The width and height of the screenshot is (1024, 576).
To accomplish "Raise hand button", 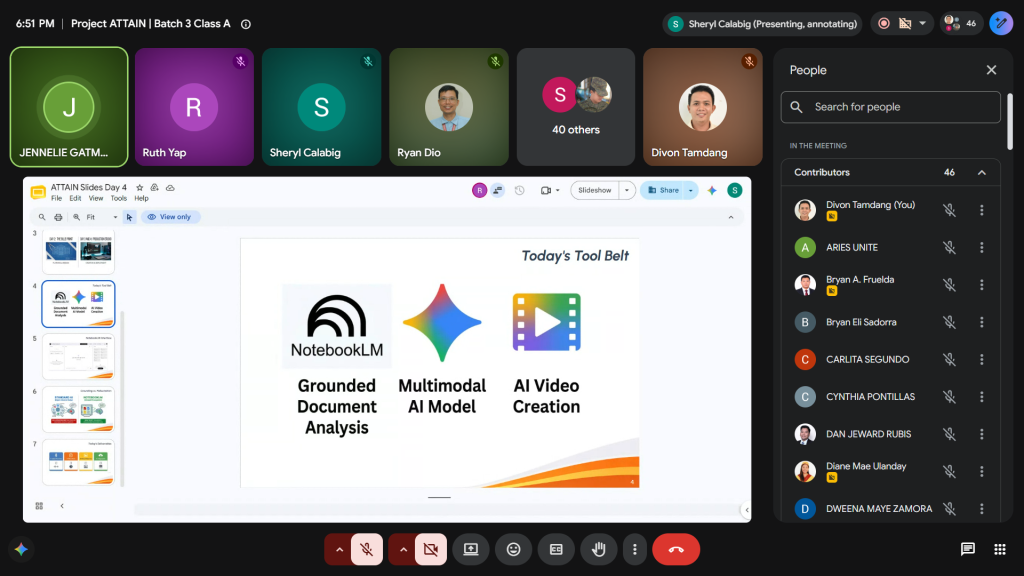I will pos(598,549).
